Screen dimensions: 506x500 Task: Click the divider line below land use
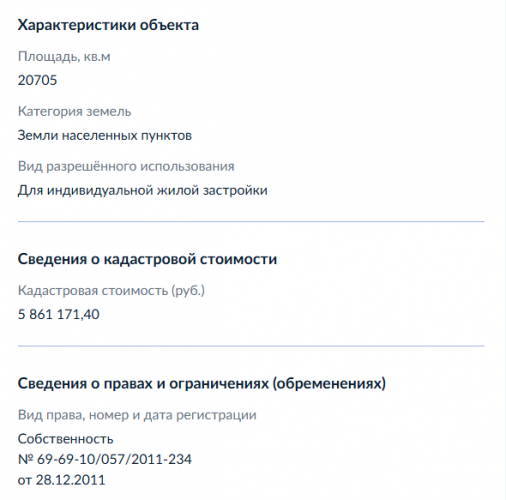(251, 221)
